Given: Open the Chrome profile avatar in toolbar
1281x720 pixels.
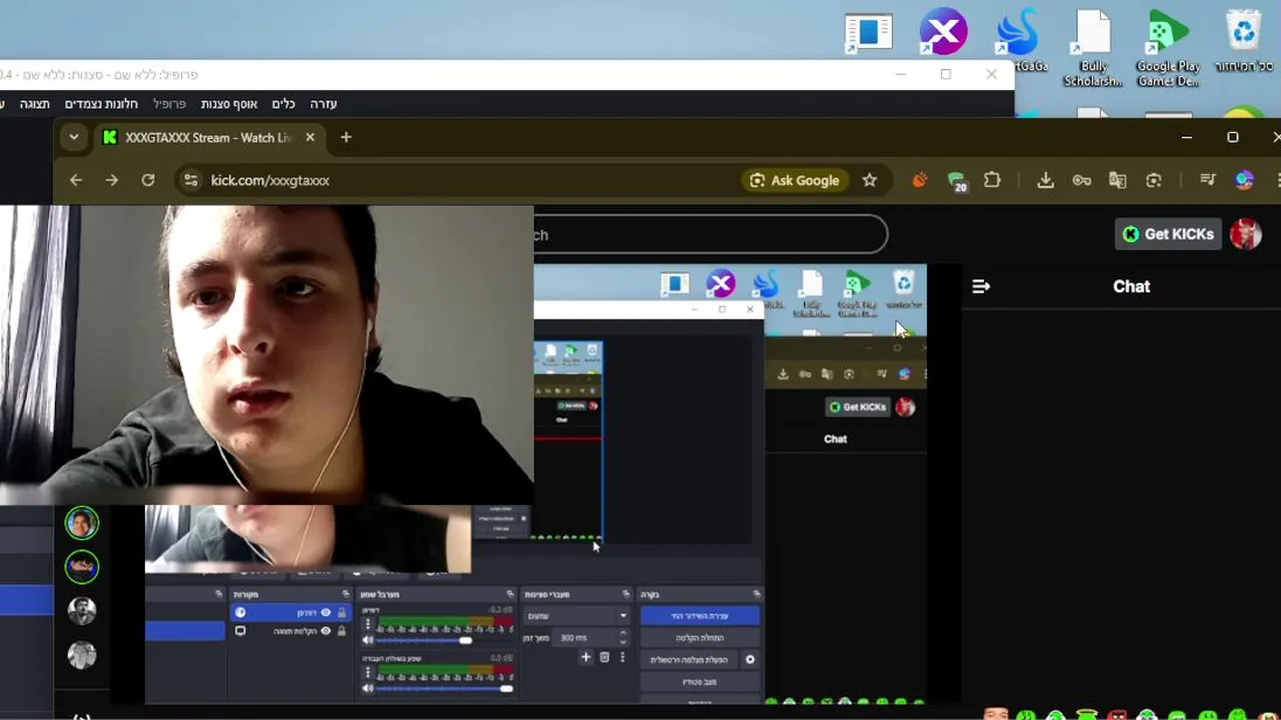Looking at the screenshot, I should click(1244, 180).
